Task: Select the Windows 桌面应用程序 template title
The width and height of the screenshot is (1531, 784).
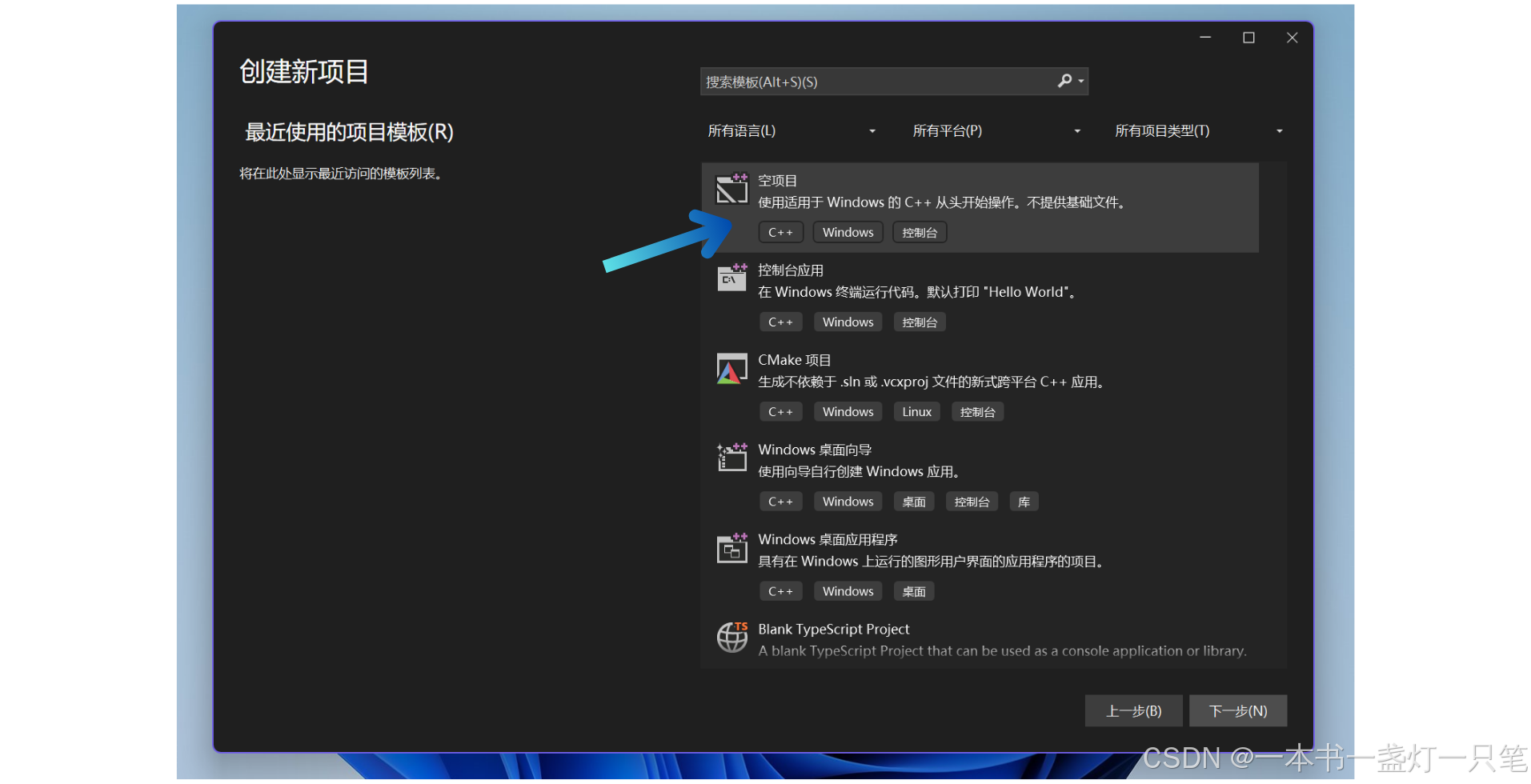Action: point(828,539)
